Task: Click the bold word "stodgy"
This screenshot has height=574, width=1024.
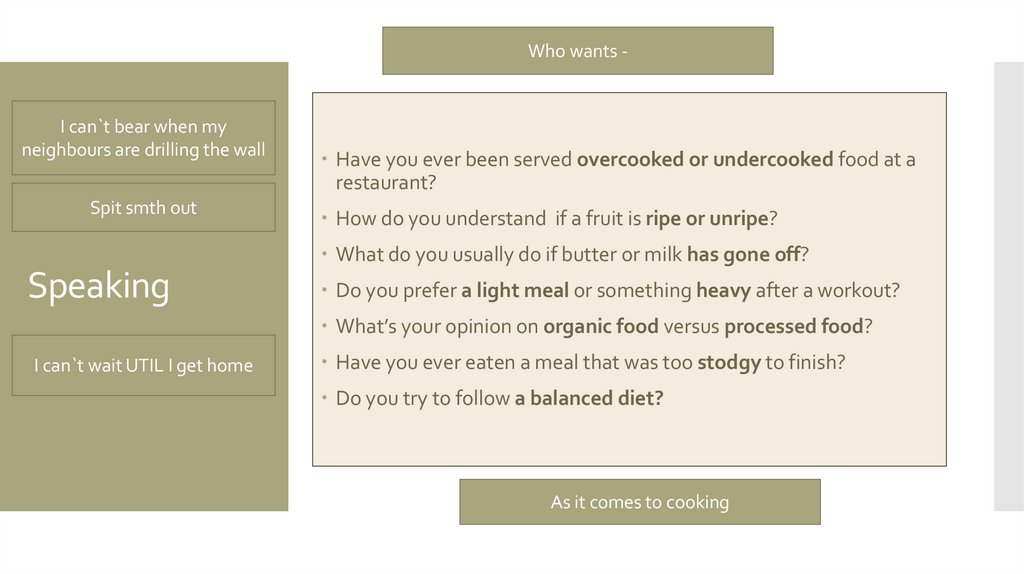Action: [x=728, y=362]
